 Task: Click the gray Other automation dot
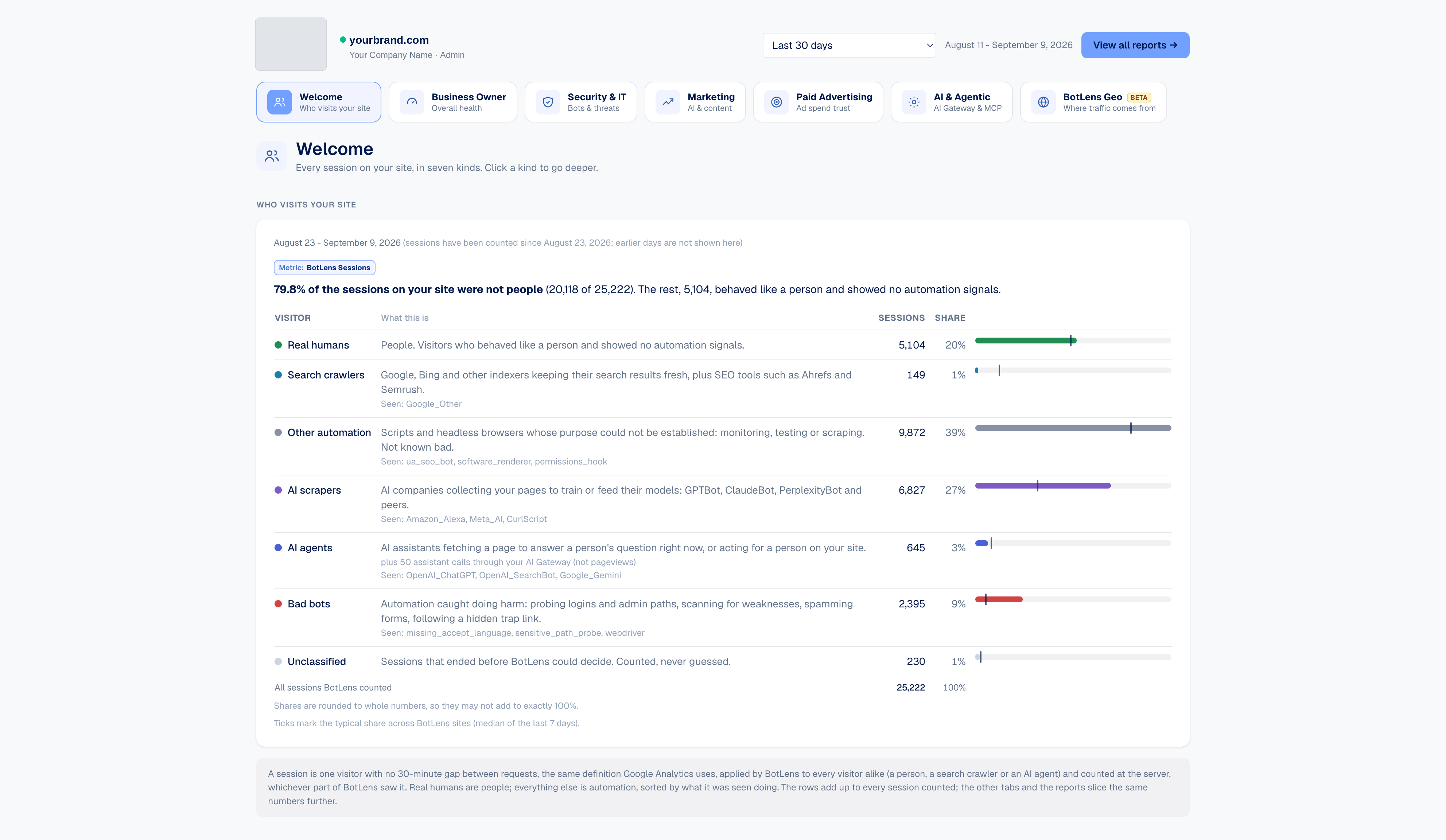[x=278, y=433]
